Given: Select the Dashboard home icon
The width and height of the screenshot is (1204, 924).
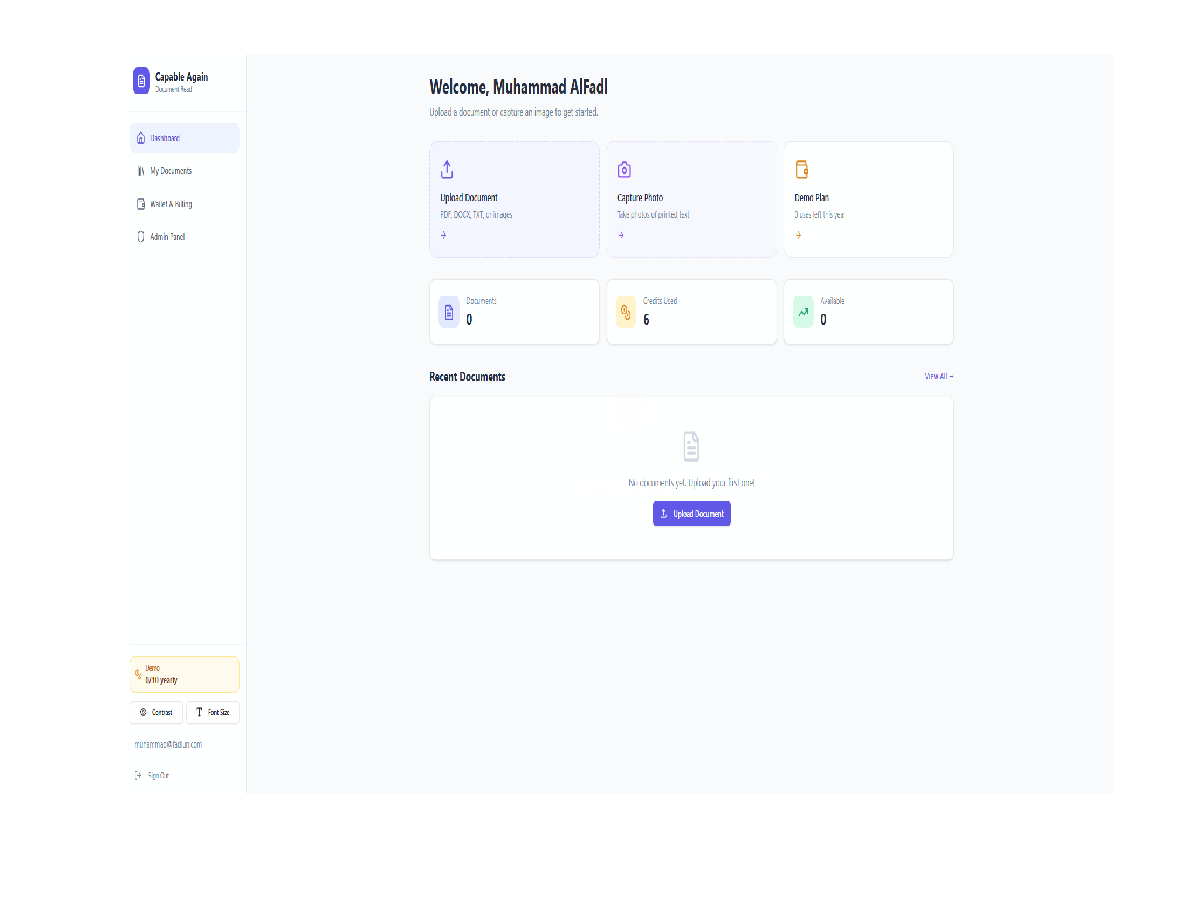Looking at the screenshot, I should [140, 137].
